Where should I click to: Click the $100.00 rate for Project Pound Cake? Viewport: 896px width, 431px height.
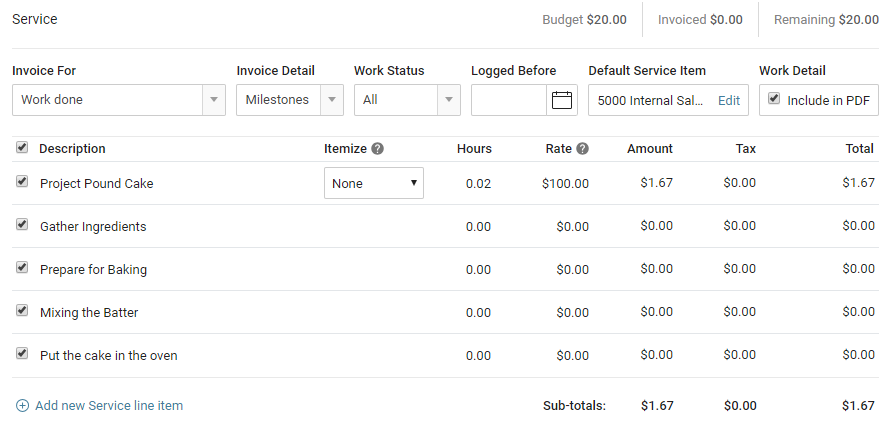[x=565, y=183]
